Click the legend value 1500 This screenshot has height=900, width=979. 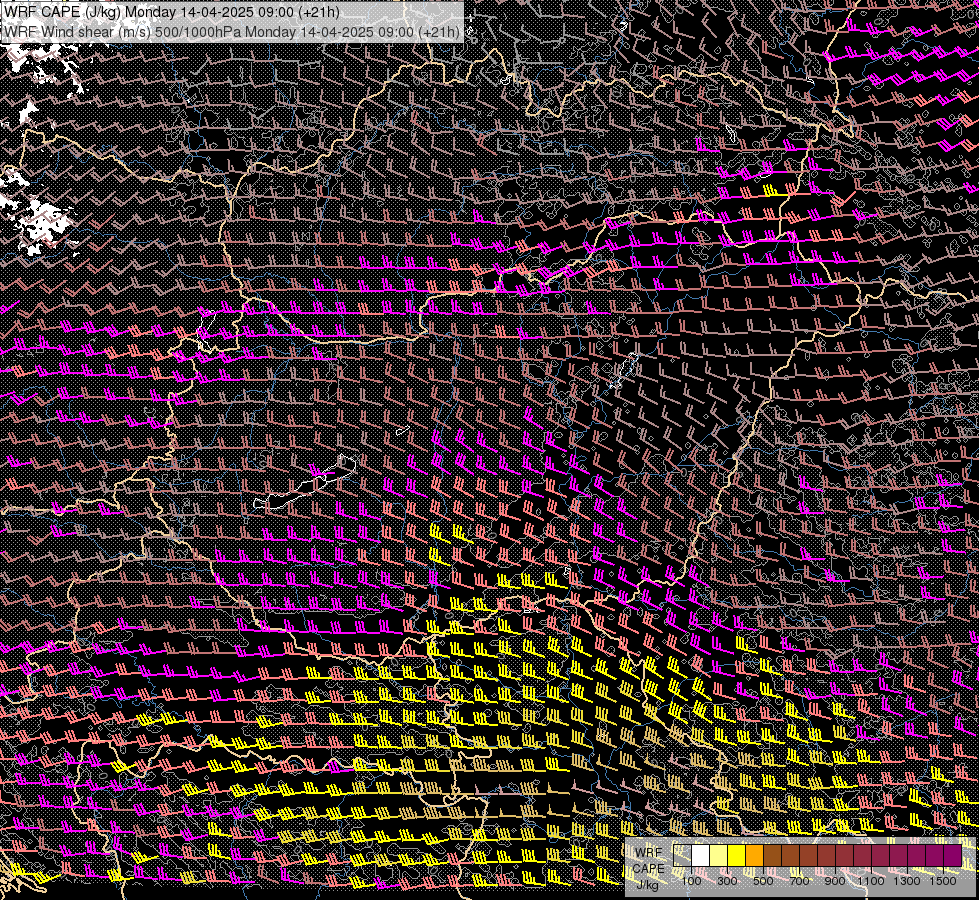pos(943,881)
